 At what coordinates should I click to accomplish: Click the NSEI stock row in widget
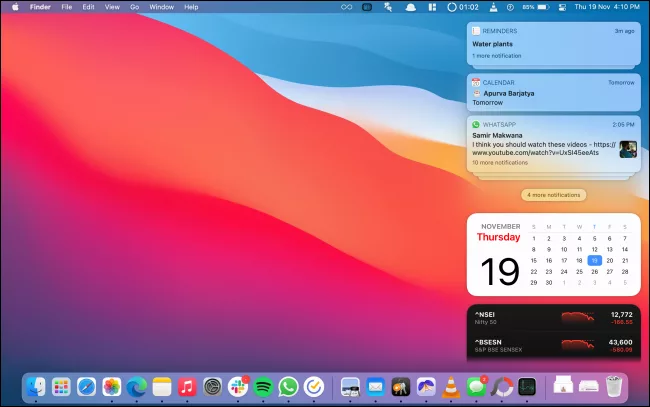point(553,319)
